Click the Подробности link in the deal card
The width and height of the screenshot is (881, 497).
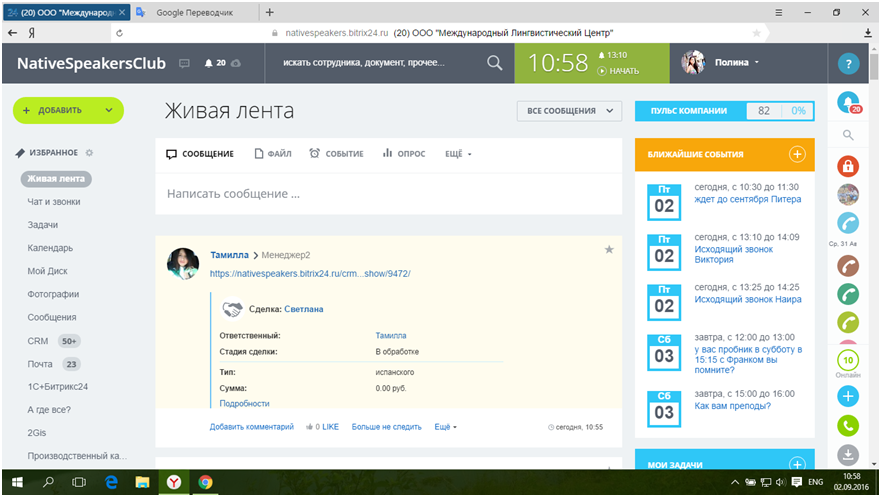(244, 403)
